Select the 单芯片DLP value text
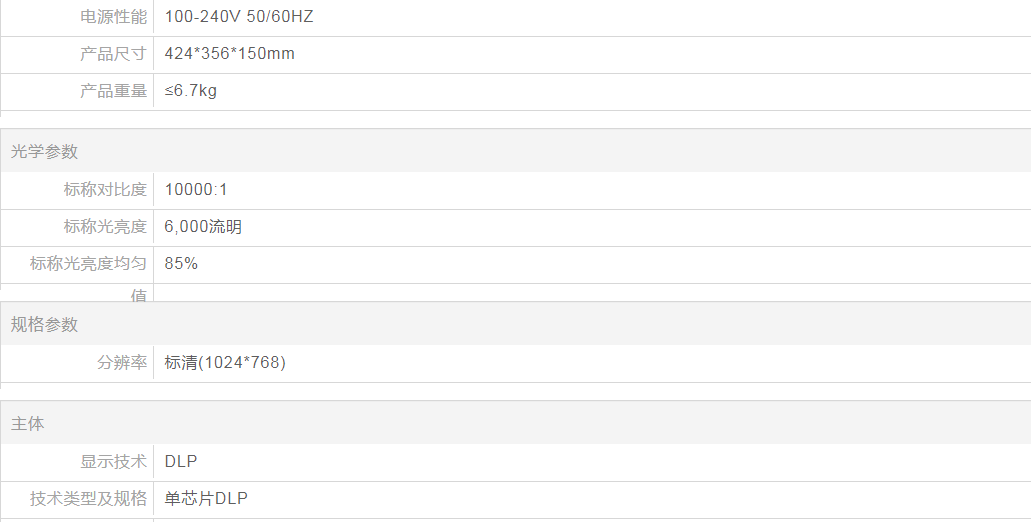 (x=206, y=499)
